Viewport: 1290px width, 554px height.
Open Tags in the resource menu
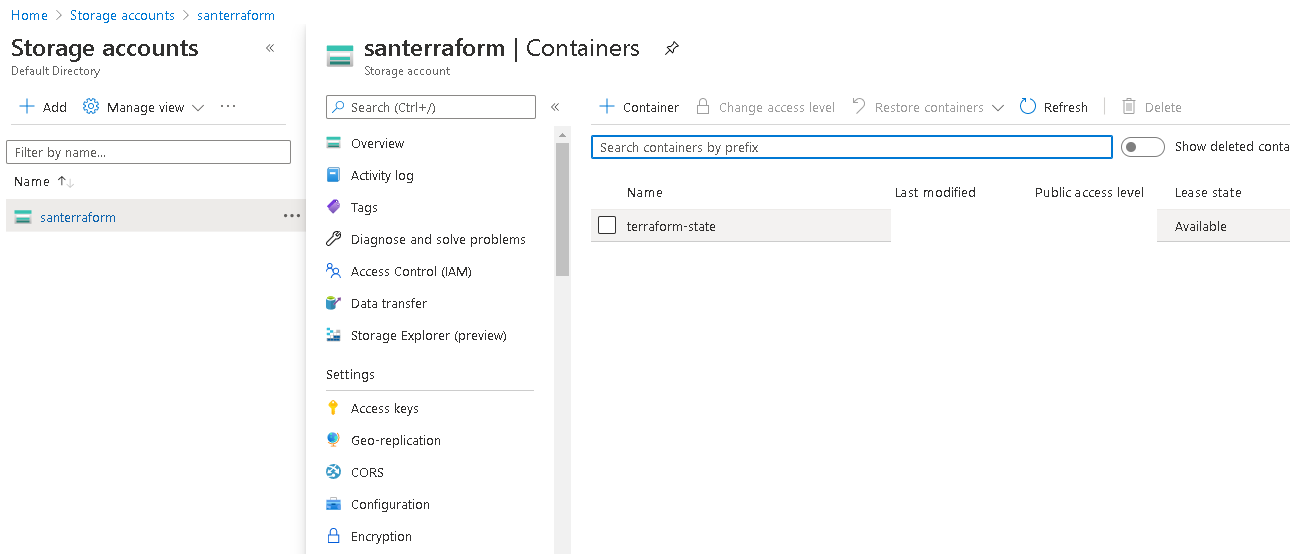coord(364,208)
